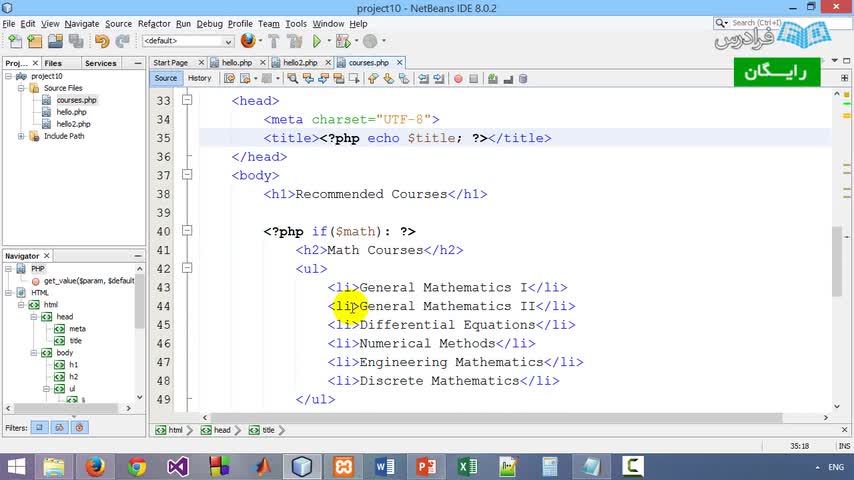Click Next Bookmark editor icon
Screen dimensions: 854x480
click(388, 78)
